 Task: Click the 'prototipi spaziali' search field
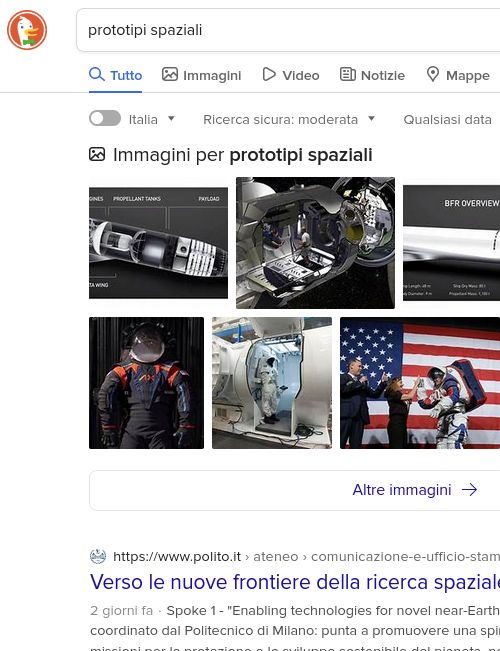pyautogui.click(x=288, y=30)
